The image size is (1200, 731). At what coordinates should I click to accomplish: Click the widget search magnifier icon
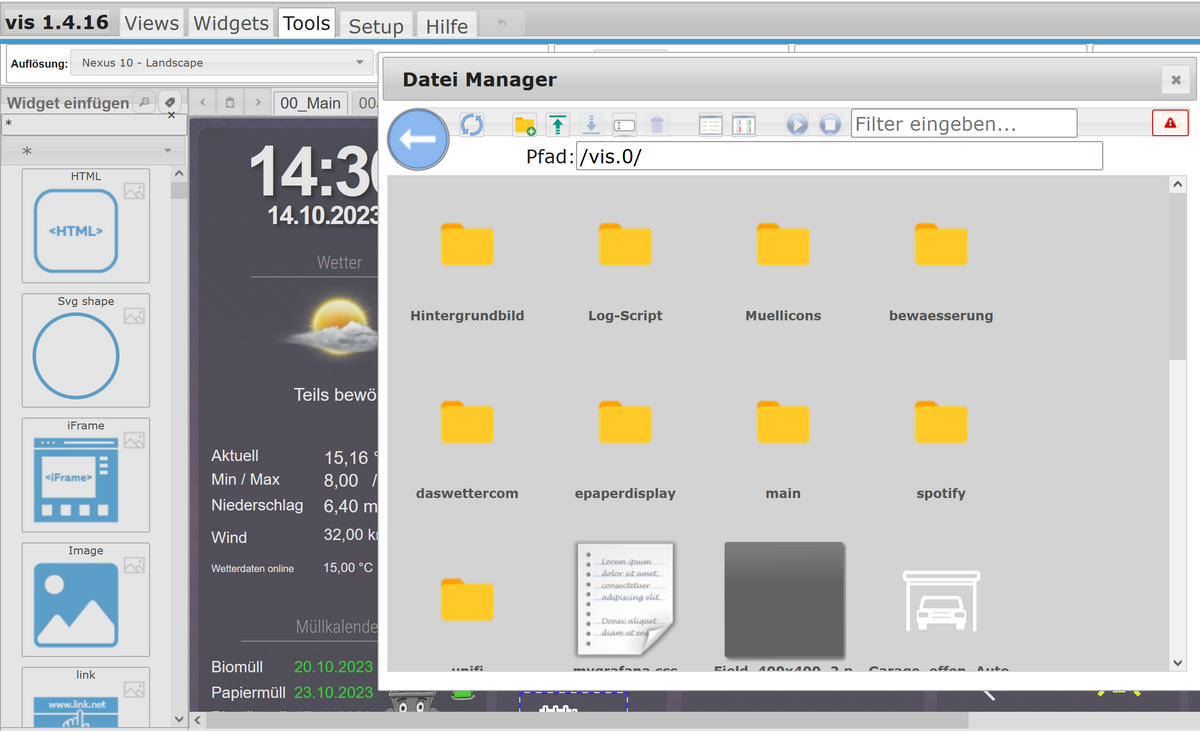click(x=144, y=102)
